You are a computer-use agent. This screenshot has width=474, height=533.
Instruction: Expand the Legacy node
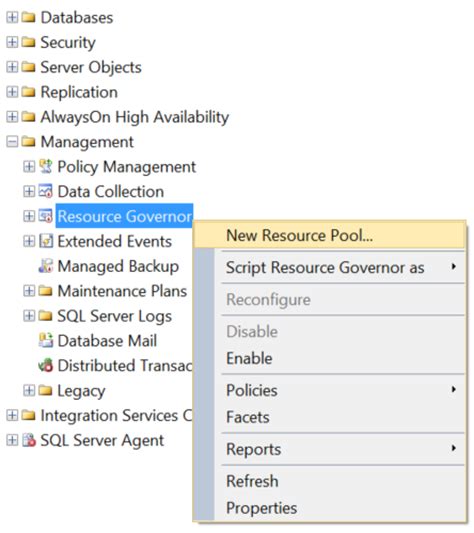click(29, 391)
